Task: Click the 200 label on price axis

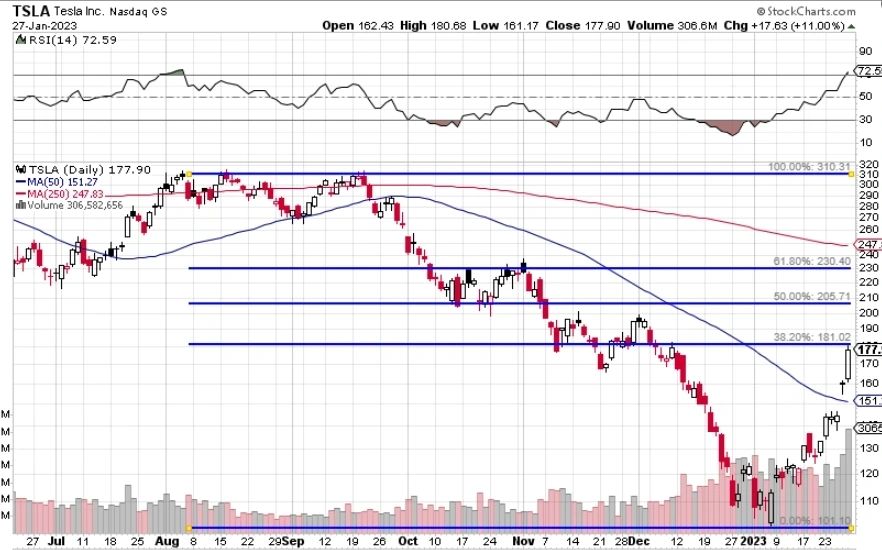Action: click(x=868, y=313)
